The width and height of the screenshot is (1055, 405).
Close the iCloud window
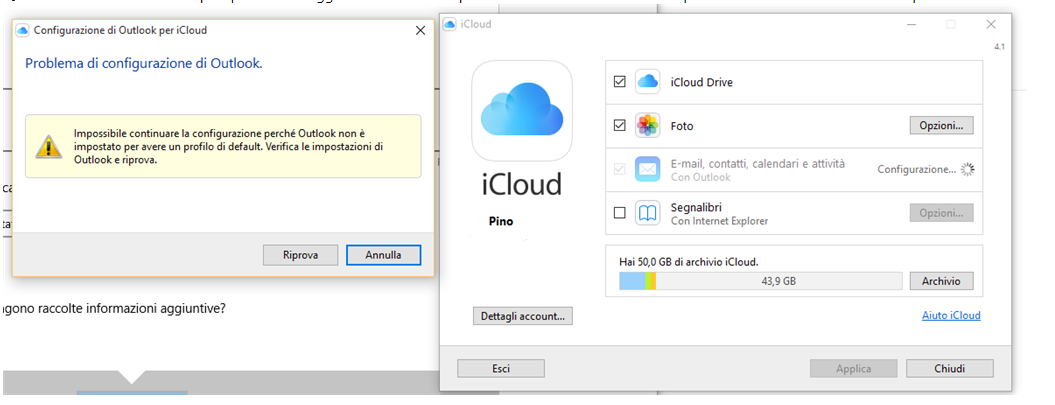point(990,24)
